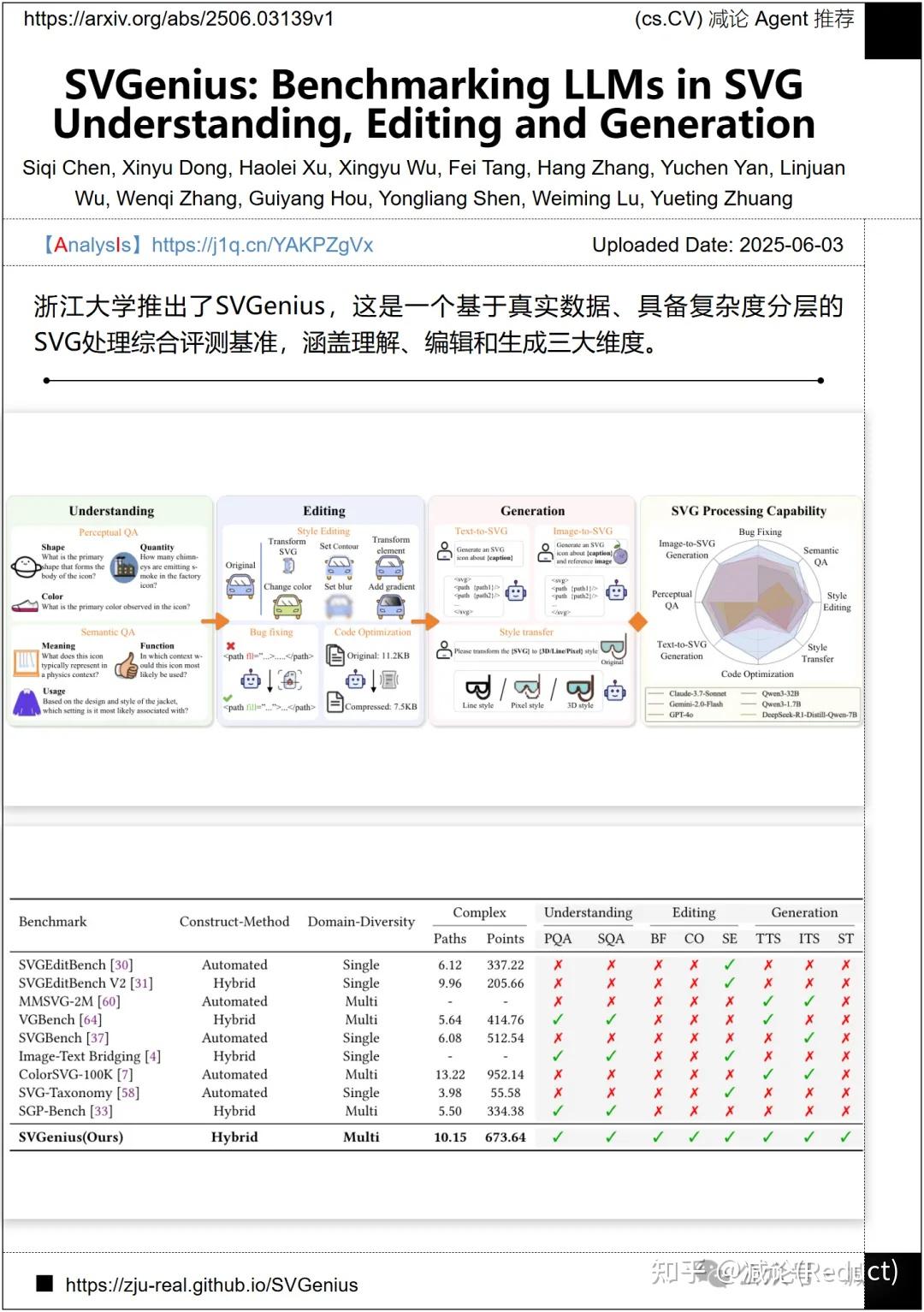Click the purple jacket Usage icon
Screen dimensions: 924x1312
pos(27,703)
